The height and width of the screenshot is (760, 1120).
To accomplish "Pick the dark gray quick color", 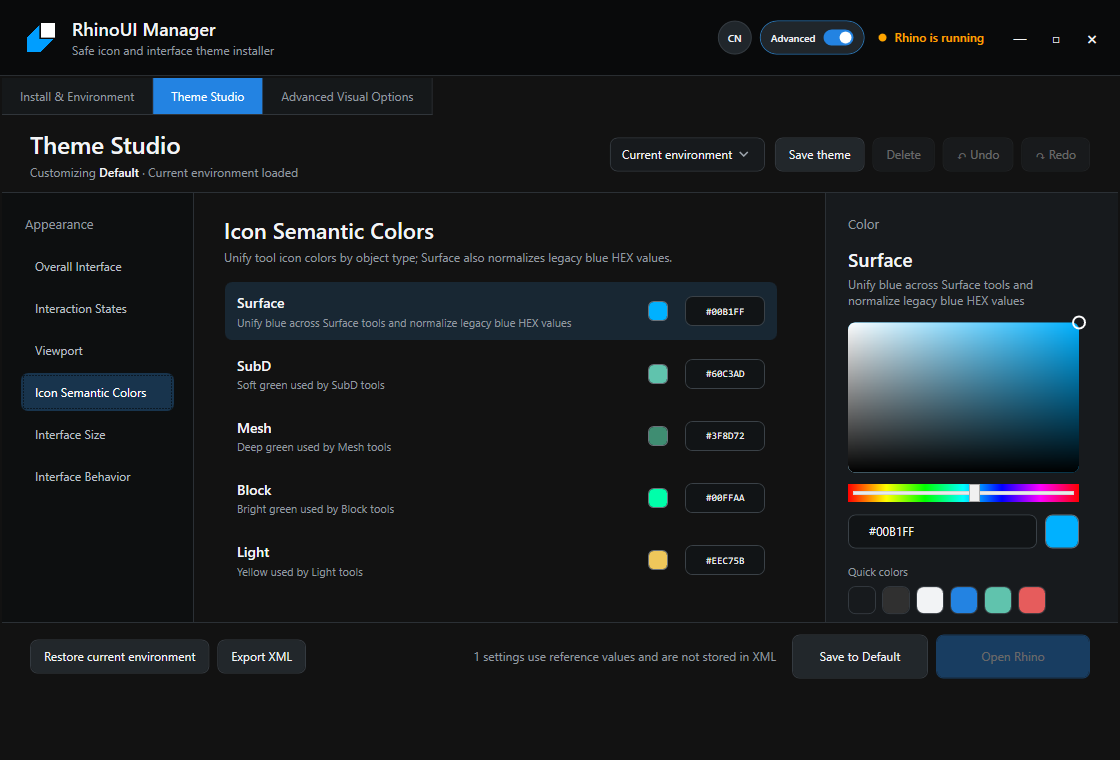I will click(896, 600).
